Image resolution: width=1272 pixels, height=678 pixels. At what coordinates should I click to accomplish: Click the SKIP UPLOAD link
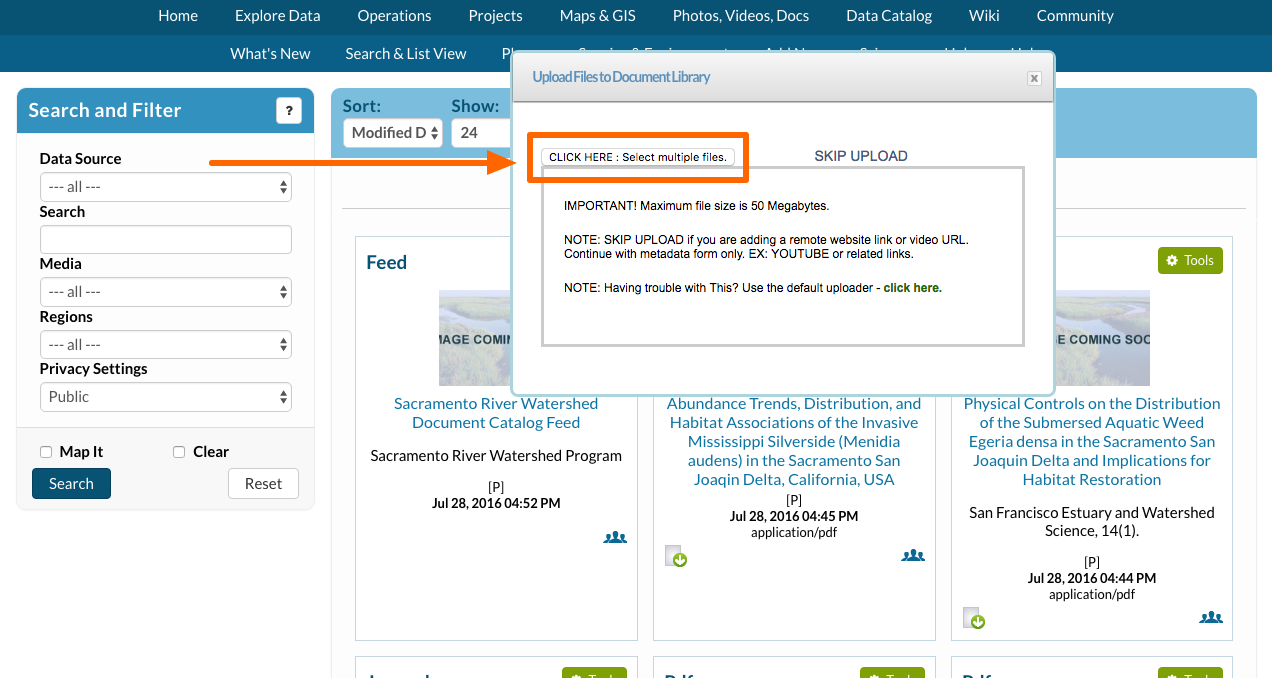(860, 156)
